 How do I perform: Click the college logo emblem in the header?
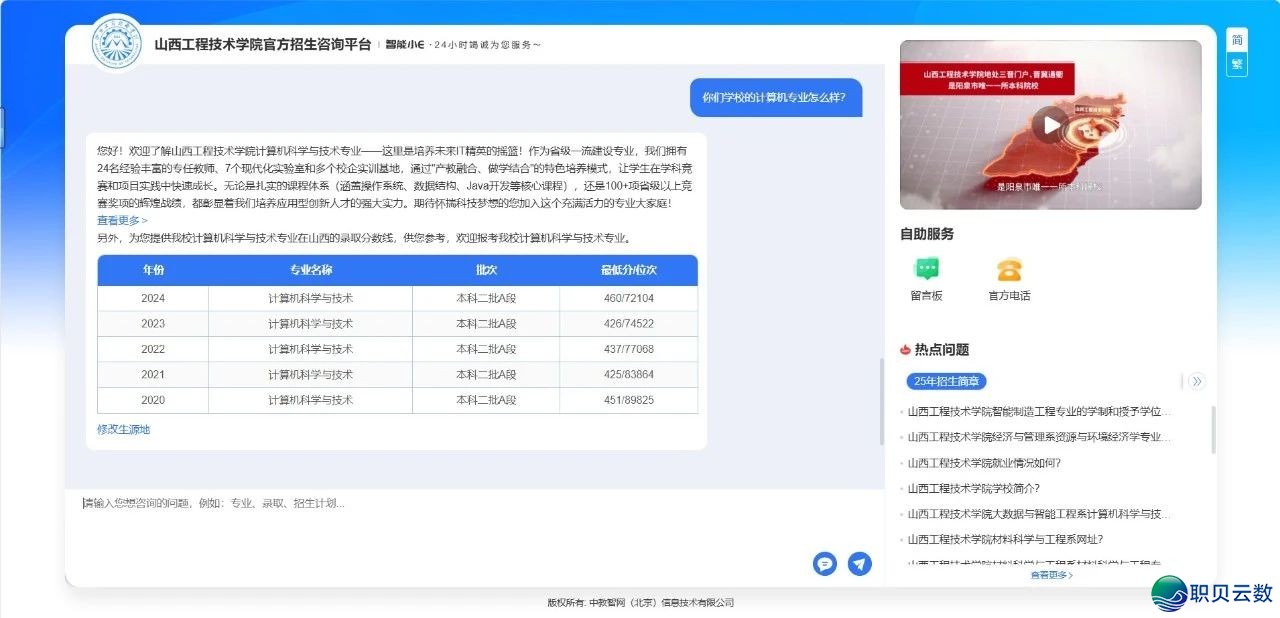click(118, 44)
